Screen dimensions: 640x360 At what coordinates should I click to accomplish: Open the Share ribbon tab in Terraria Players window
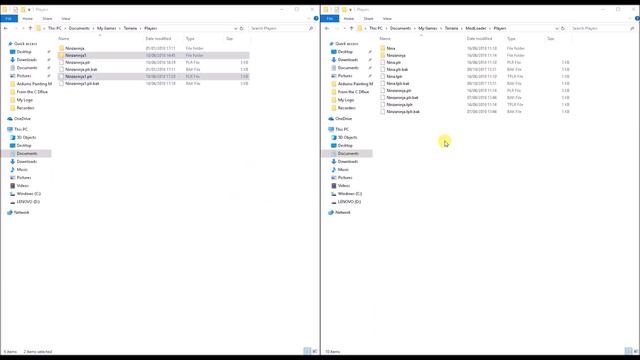tap(47, 18)
